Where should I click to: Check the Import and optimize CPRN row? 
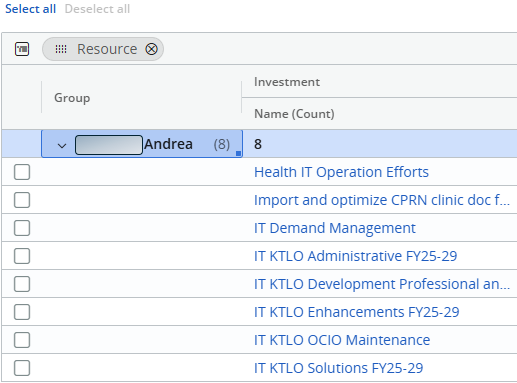click(22, 200)
